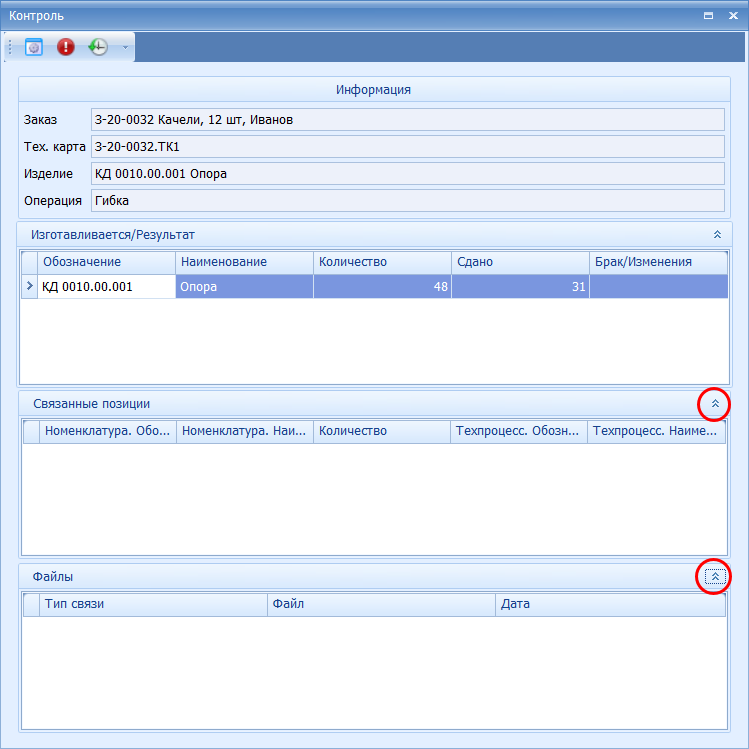Click the red exclamation mark toolbar icon
The height and width of the screenshot is (749, 749).
pyautogui.click(x=66, y=47)
